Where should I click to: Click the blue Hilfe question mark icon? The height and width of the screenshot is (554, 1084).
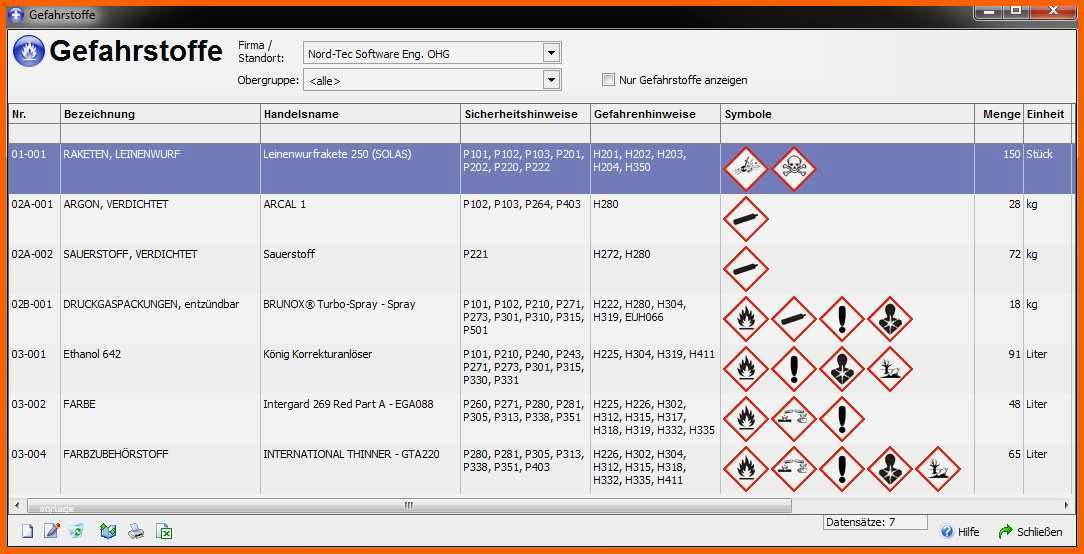[947, 532]
